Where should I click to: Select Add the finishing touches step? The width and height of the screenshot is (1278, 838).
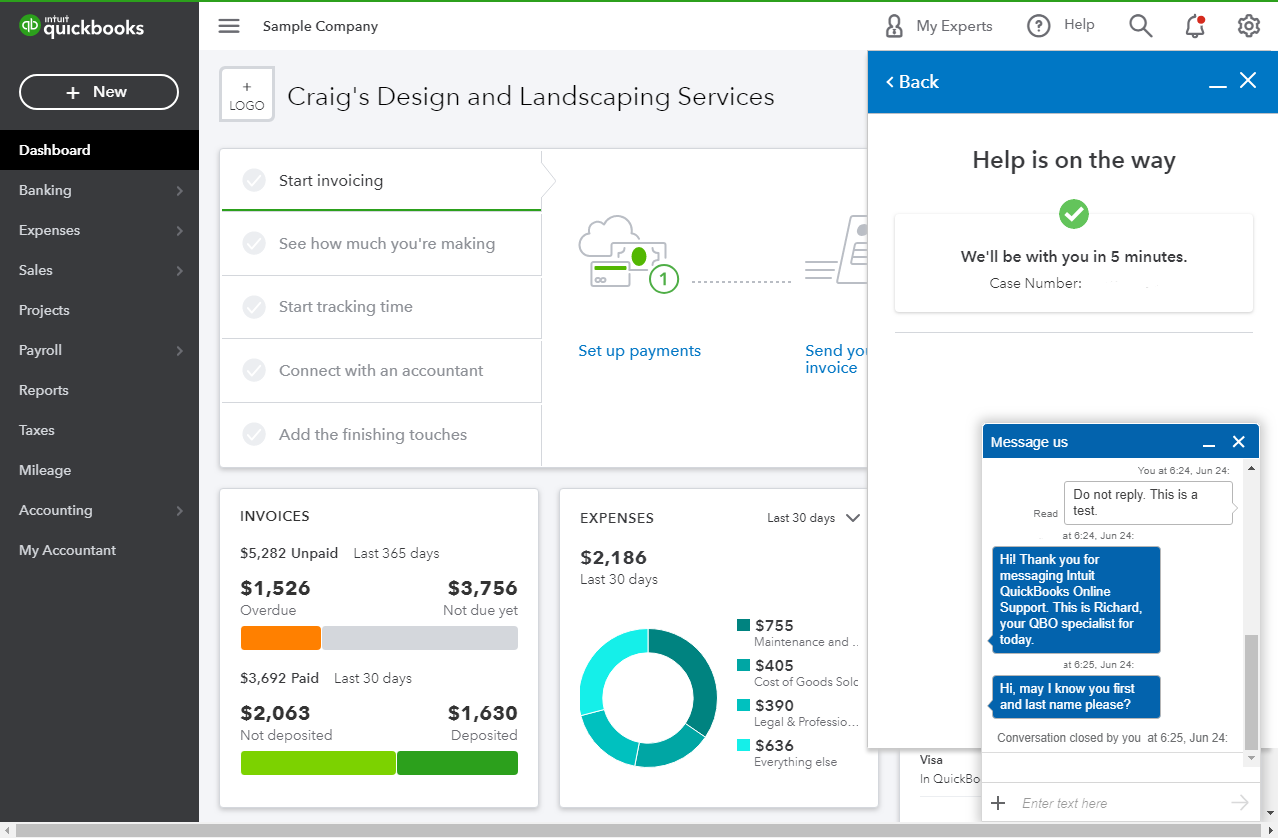[381, 435]
